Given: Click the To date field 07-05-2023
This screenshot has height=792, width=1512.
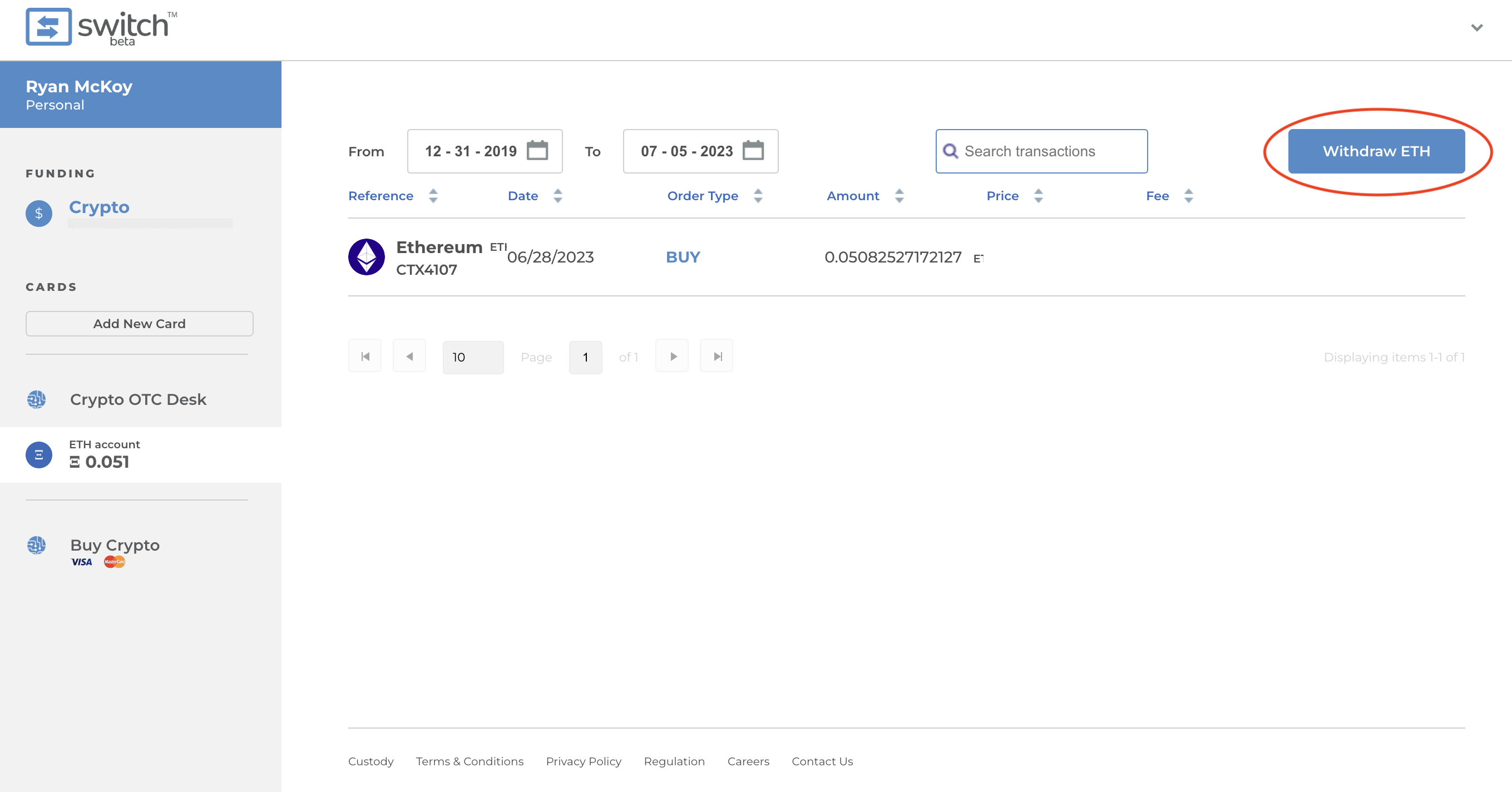Looking at the screenshot, I should (701, 151).
